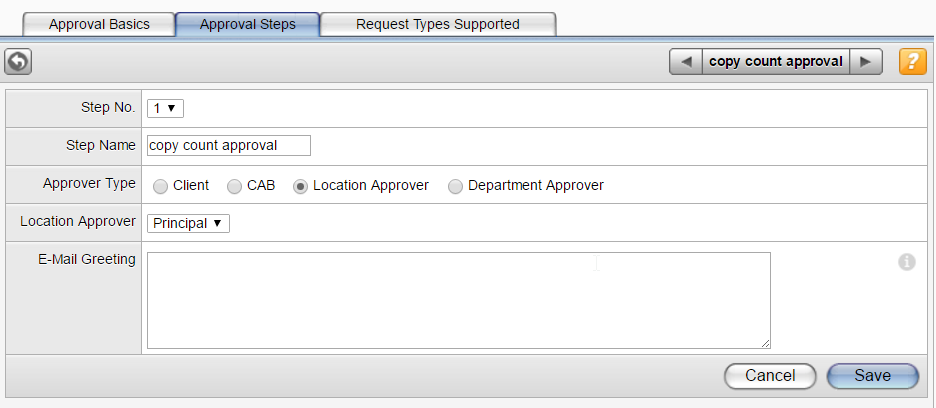Click the E-Mail Greeting info icon

point(907,262)
